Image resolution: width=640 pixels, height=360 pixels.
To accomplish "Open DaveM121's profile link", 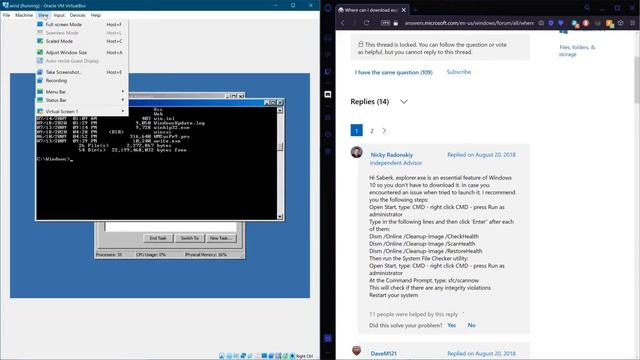I will [x=383, y=353].
